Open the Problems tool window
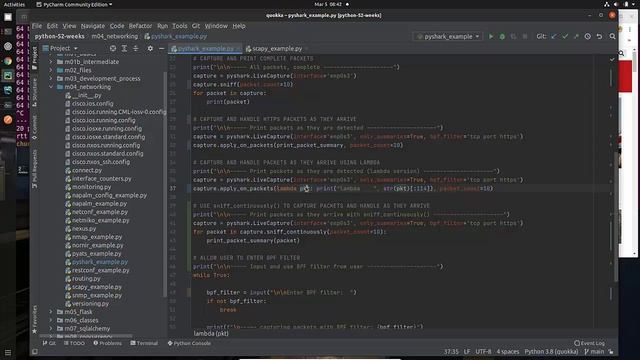640x360 pixels. pos(107,343)
